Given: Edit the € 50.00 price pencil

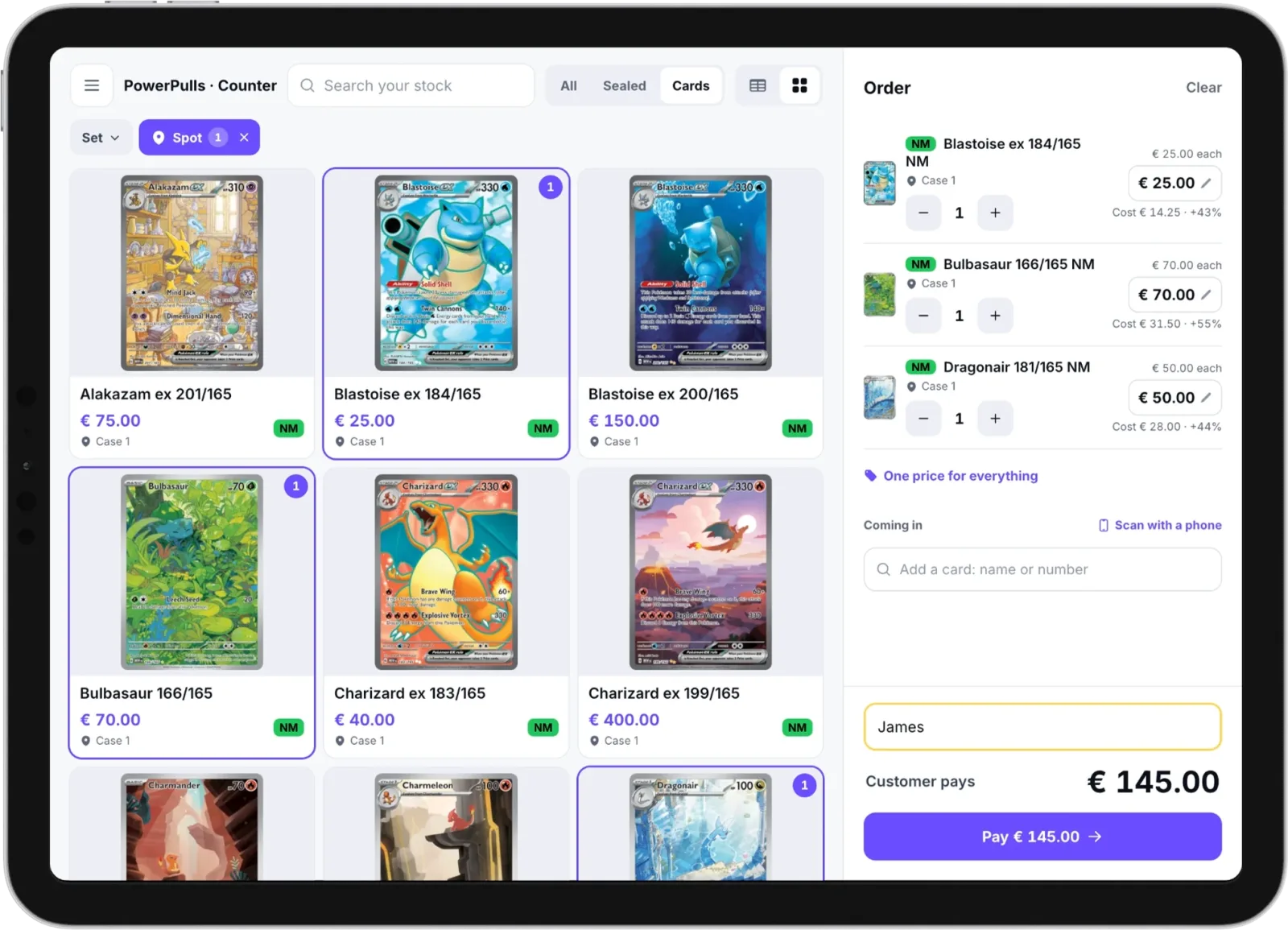Looking at the screenshot, I should point(1206,398).
